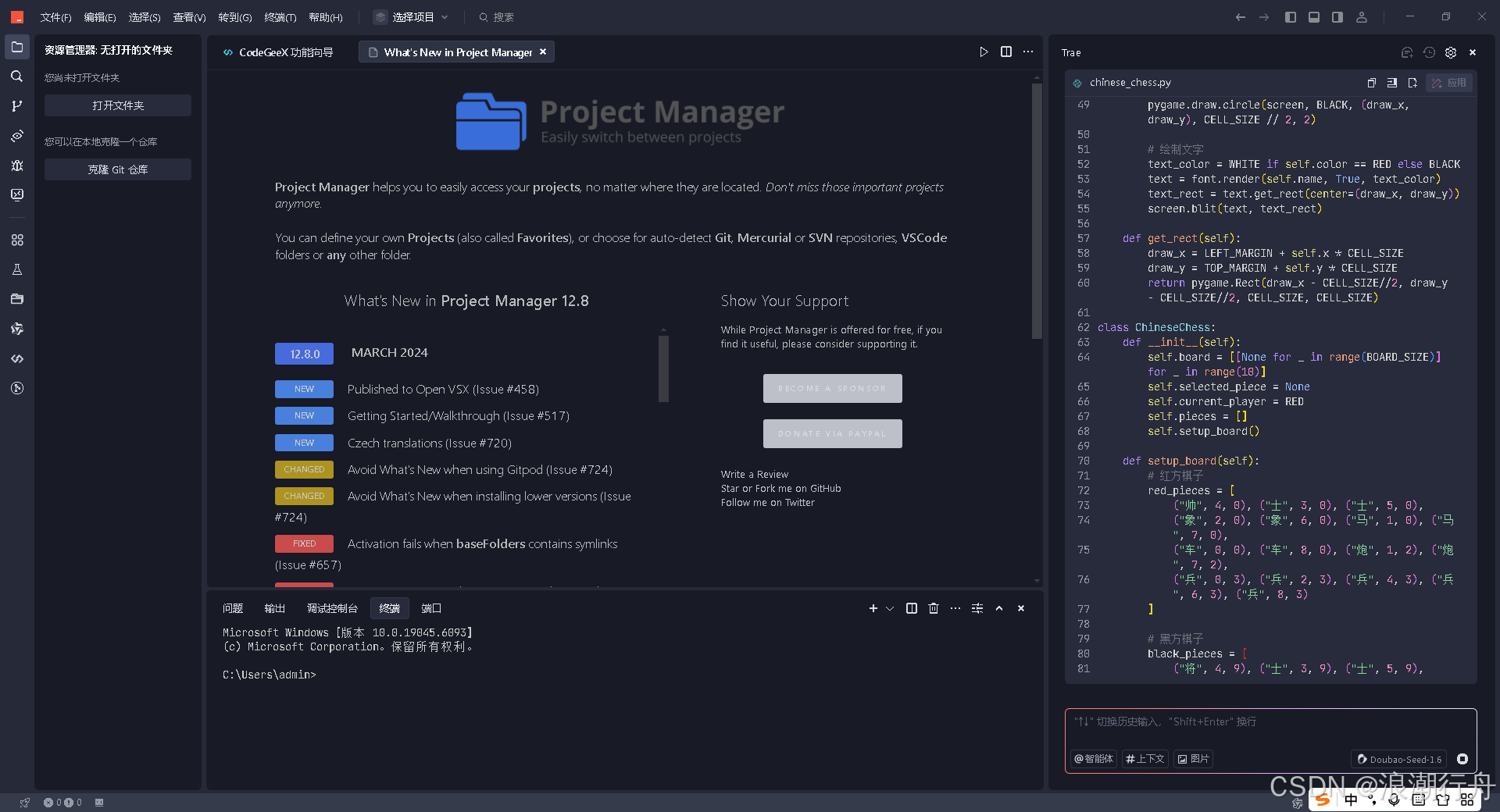Click the 图片 image attach button

pos(1194,759)
